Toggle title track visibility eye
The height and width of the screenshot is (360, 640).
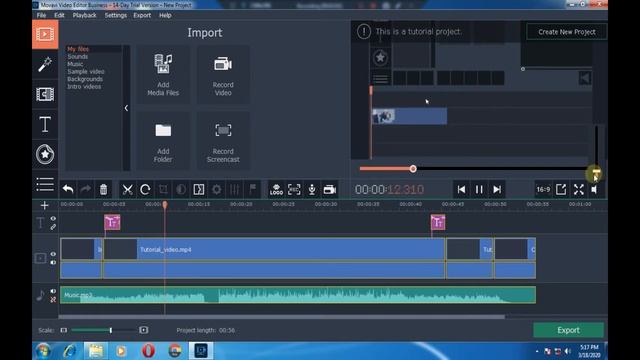tap(53, 219)
